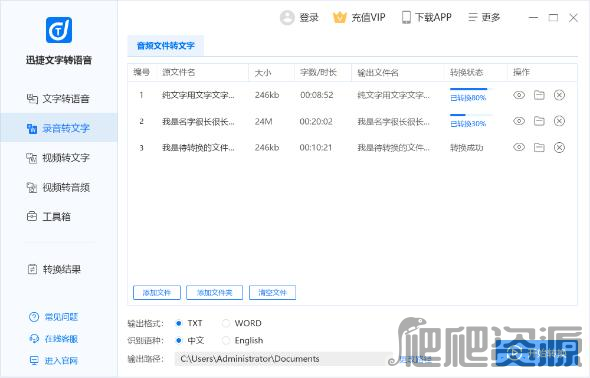The height and width of the screenshot is (378, 590).
Task: Preview file 1 with its eye icon
Action: click(x=519, y=95)
